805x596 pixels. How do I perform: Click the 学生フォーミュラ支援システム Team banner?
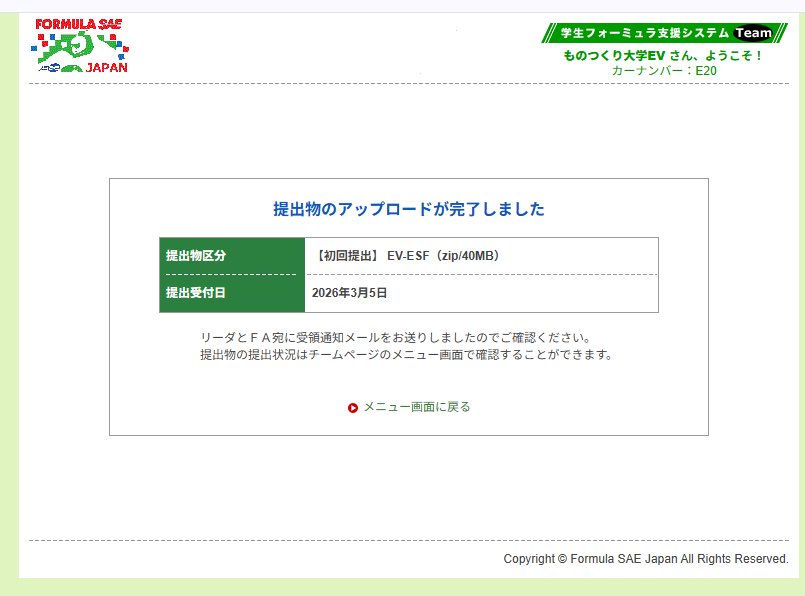pos(664,33)
